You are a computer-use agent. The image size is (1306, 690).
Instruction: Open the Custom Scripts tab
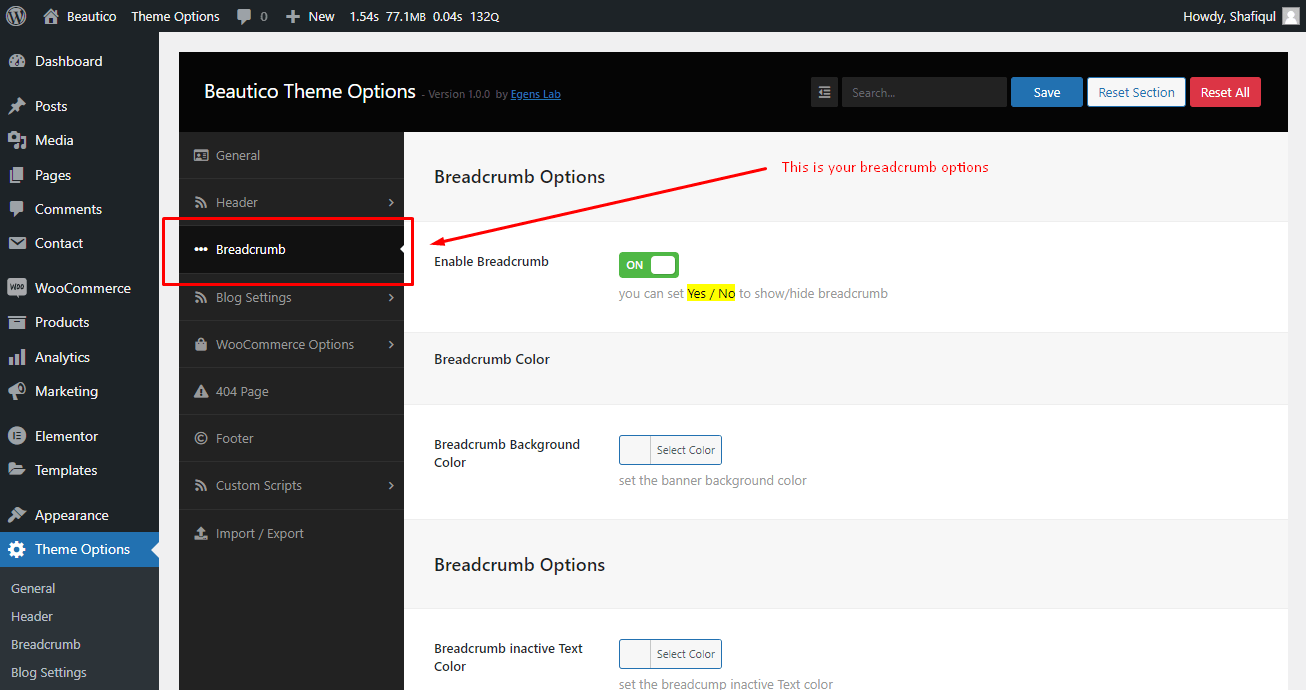pyautogui.click(x=291, y=485)
